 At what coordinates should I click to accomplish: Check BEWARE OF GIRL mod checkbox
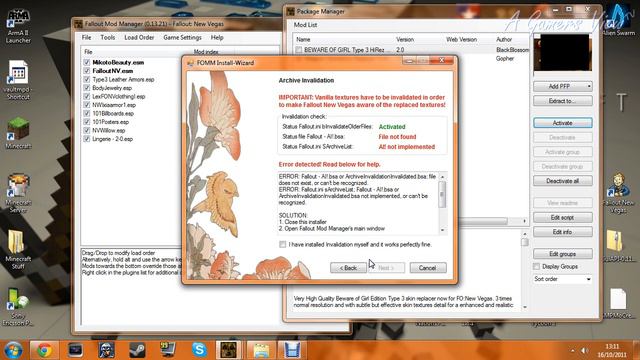[x=299, y=50]
